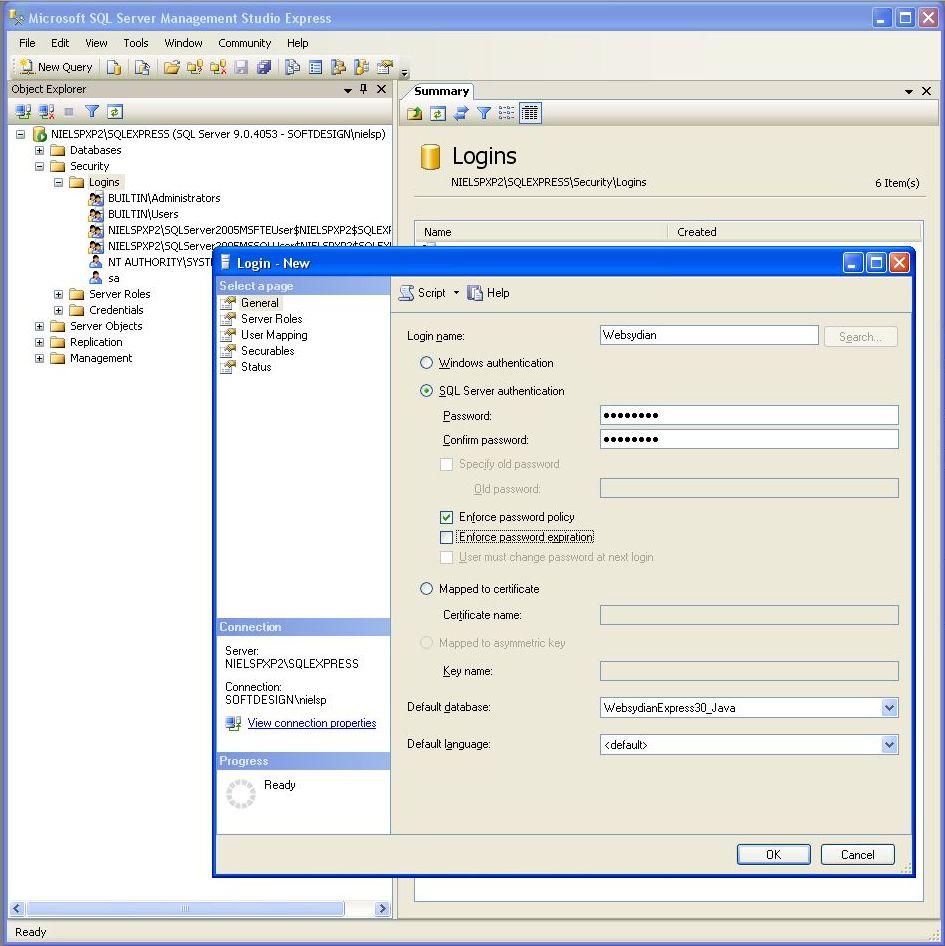The width and height of the screenshot is (945, 946).
Task: Click the Name column header in Summary
Action: tap(541, 232)
